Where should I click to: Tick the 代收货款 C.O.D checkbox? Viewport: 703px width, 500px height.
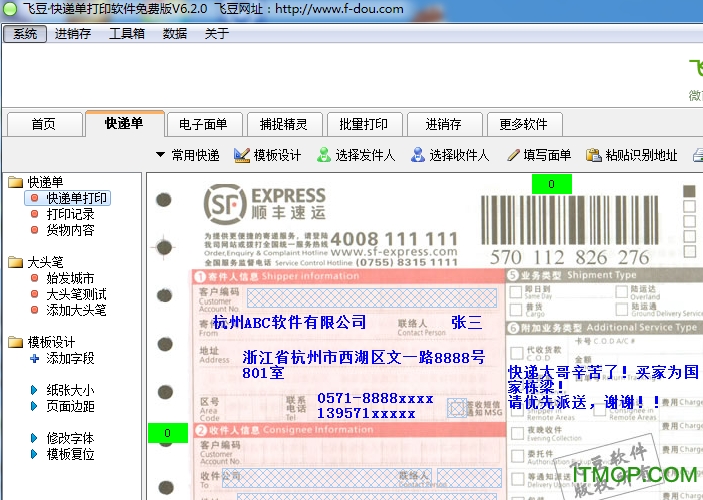pos(517,352)
